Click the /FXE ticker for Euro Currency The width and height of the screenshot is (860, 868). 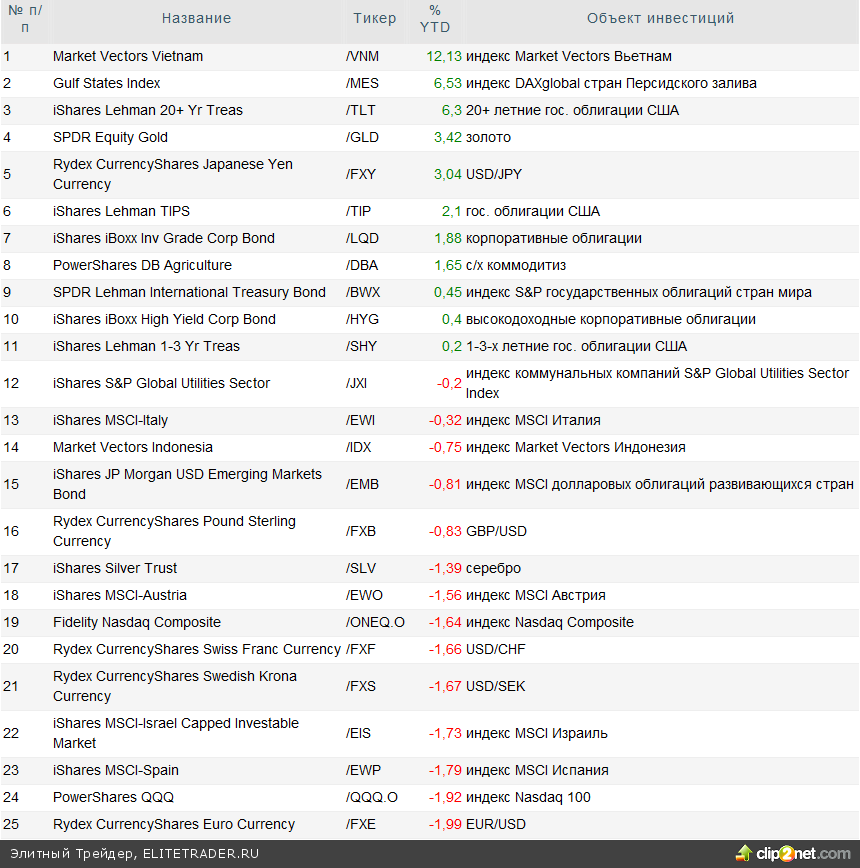point(361,824)
